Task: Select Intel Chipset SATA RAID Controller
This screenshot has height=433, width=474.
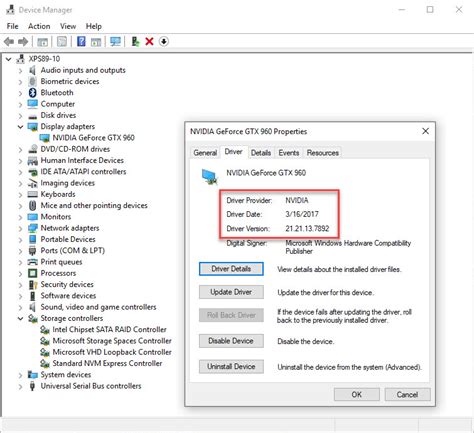Action: click(x=109, y=329)
